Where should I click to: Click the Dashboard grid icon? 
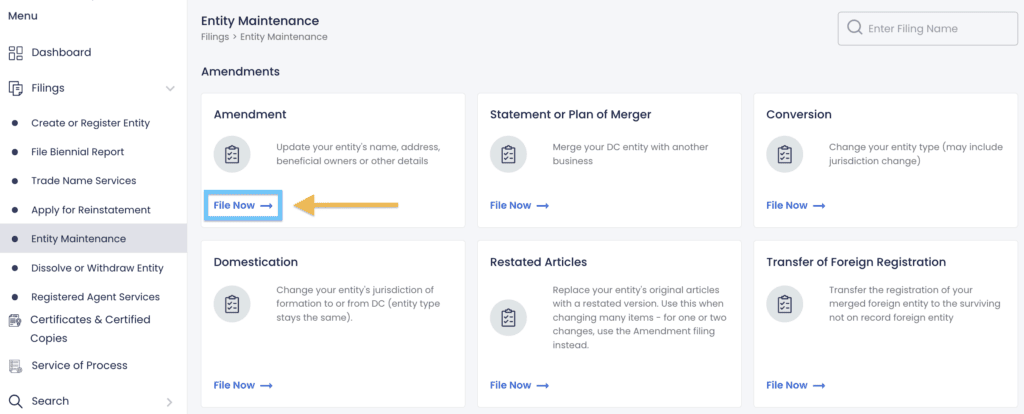[x=16, y=53]
